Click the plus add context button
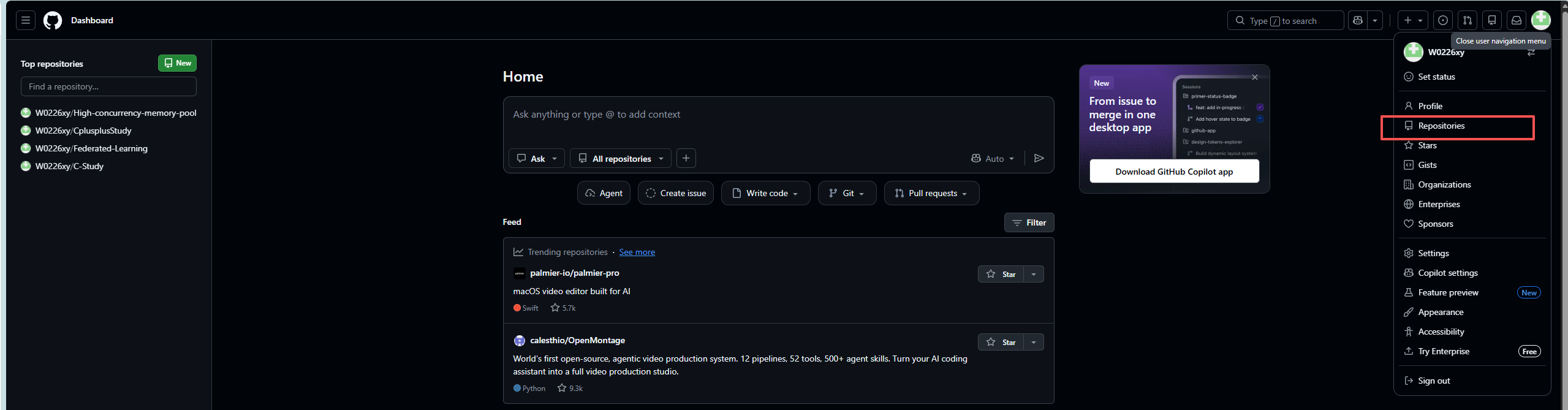1568x410 pixels. pos(686,158)
